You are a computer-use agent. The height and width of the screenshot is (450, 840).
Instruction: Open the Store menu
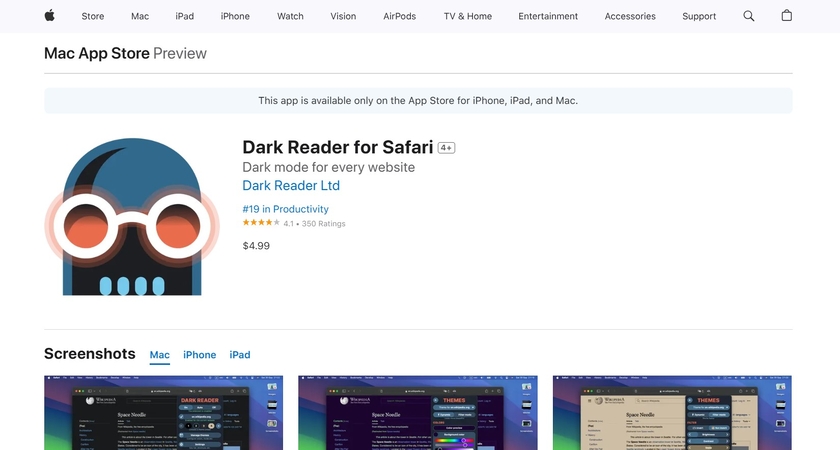tap(93, 16)
